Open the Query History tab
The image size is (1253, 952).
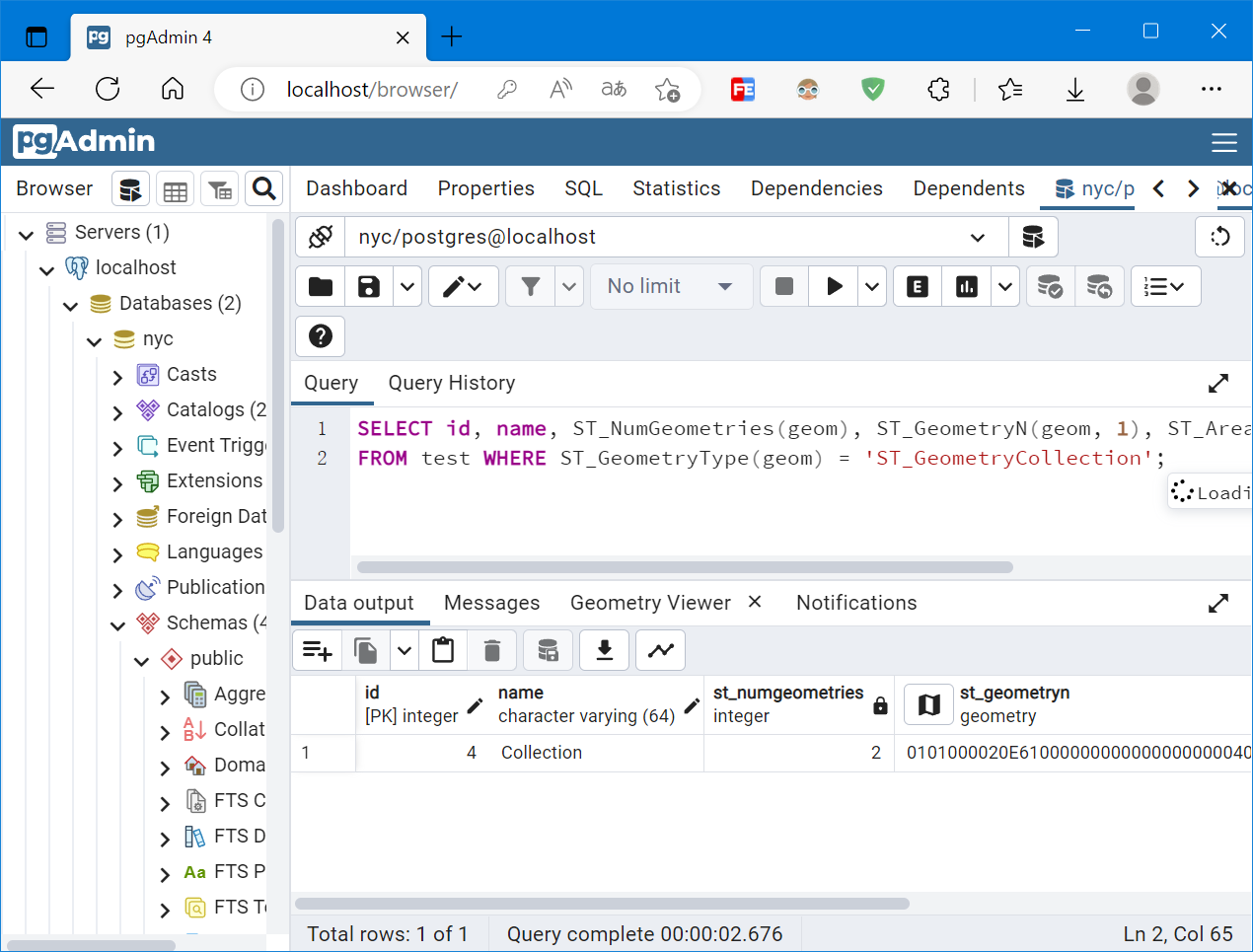pyautogui.click(x=452, y=383)
